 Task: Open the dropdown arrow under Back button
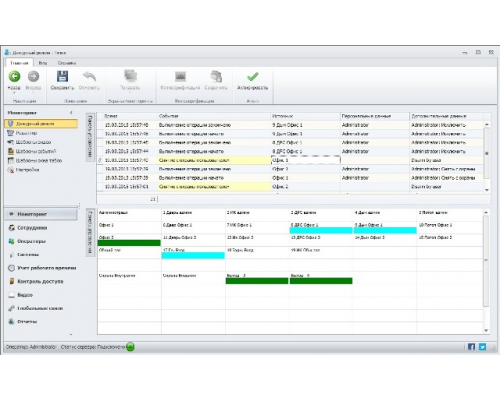click(14, 93)
